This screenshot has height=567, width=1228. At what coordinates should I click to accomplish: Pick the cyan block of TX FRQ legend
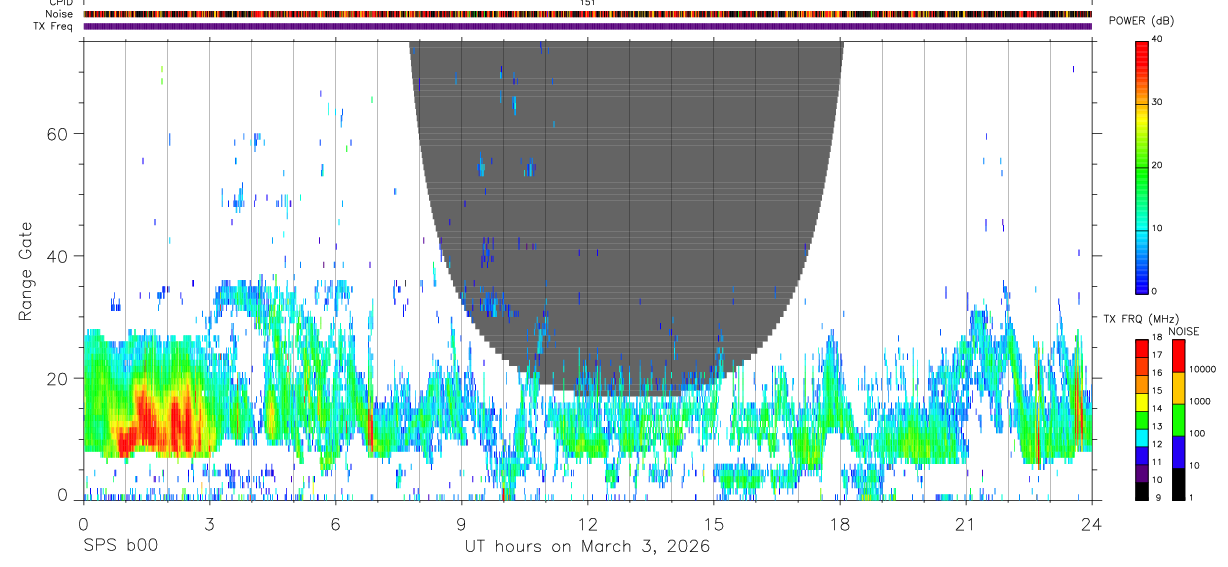1141,438
